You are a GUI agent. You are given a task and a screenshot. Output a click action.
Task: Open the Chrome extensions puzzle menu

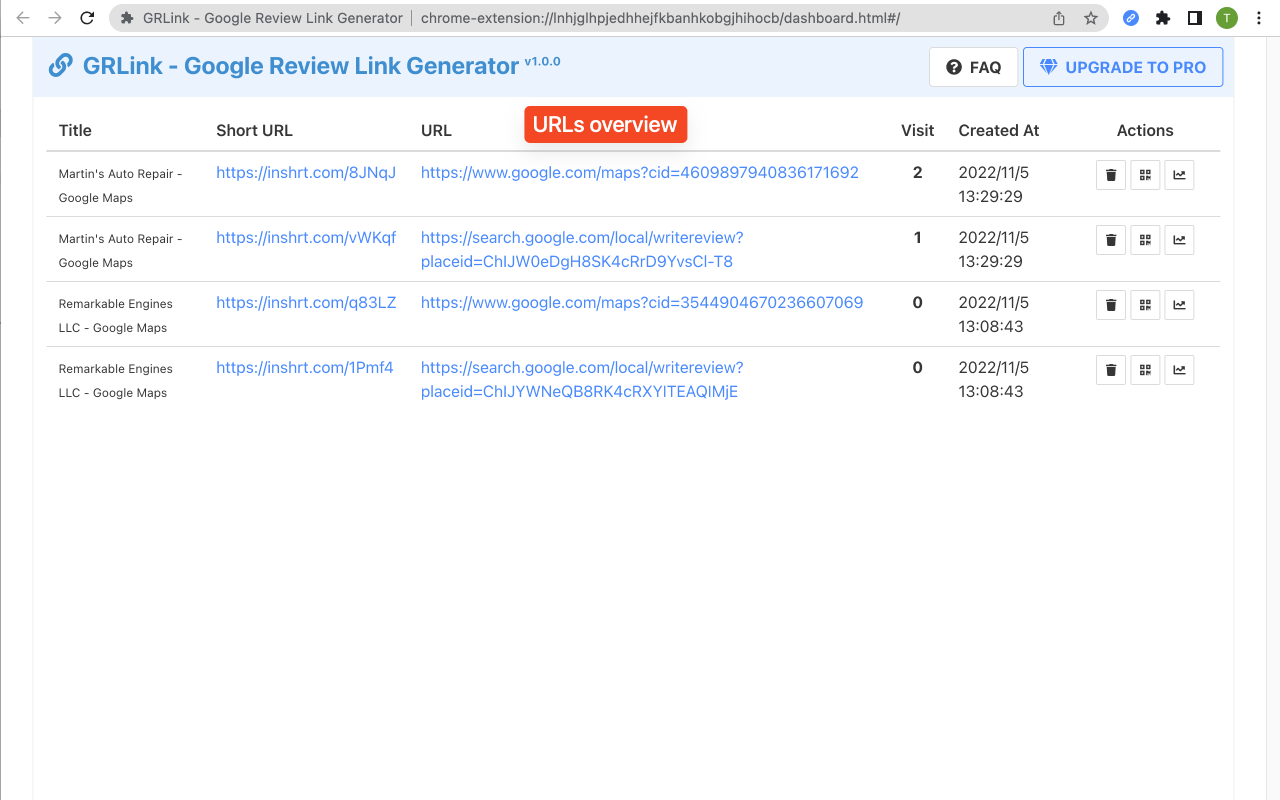pos(1162,18)
